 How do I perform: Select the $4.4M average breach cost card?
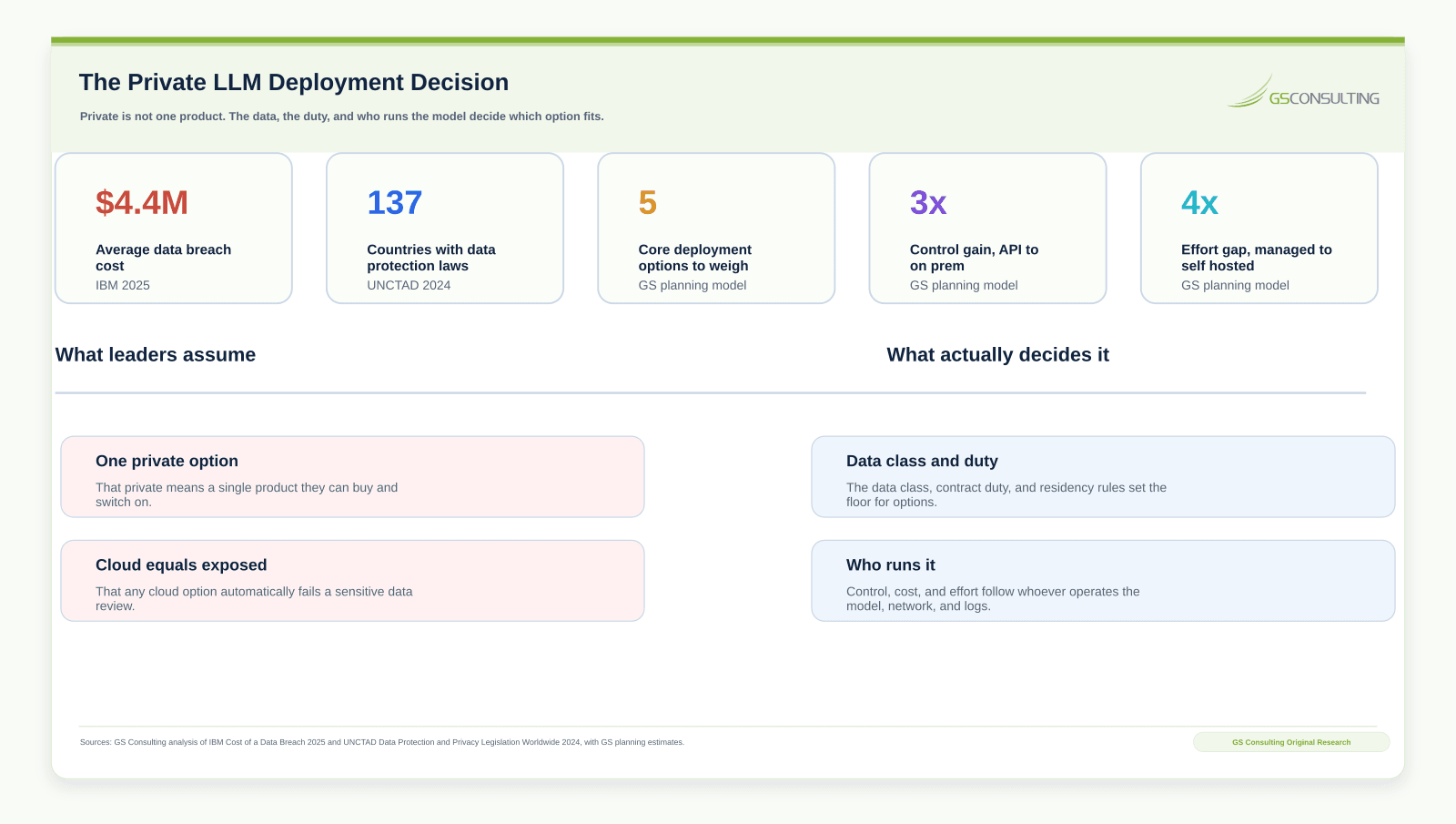coord(174,229)
